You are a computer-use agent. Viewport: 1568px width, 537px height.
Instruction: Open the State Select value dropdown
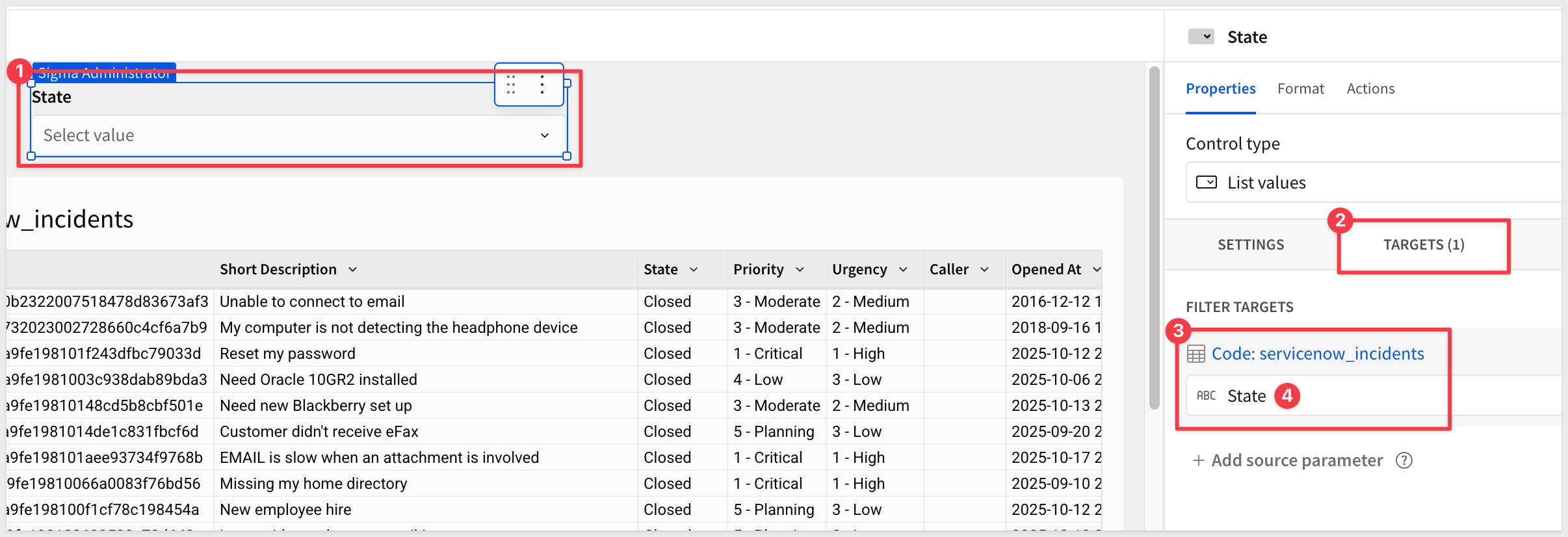click(x=298, y=135)
